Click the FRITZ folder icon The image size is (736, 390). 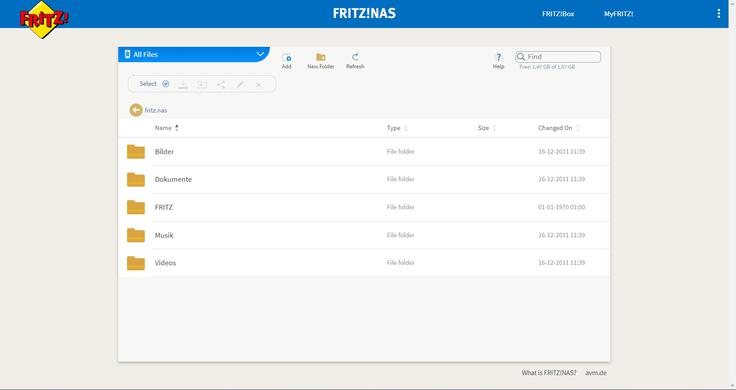click(x=136, y=207)
